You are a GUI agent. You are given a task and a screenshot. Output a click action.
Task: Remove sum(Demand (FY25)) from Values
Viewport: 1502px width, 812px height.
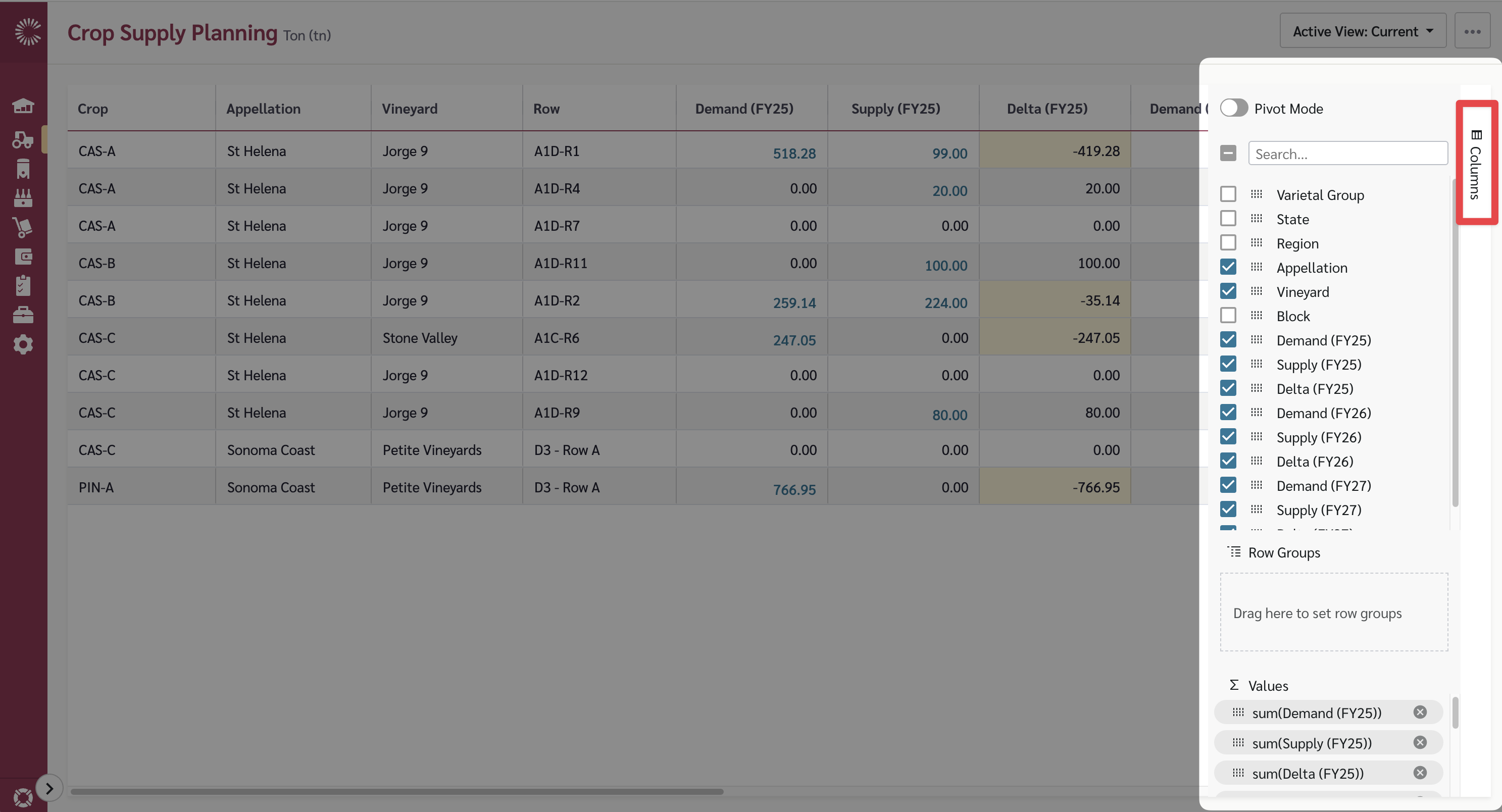[1420, 712]
